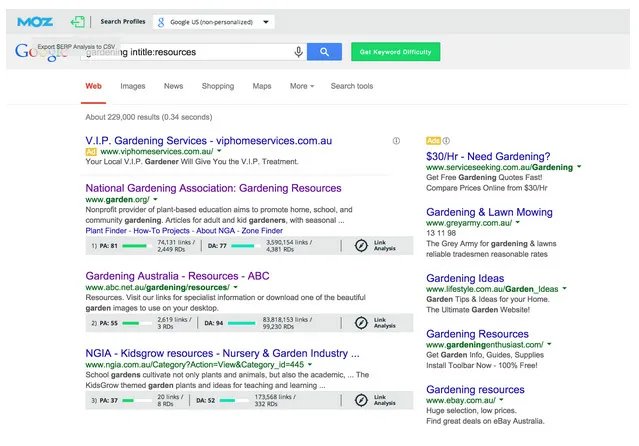Viewport: 639px width, 446px height.
Task: Switch to the Images tab
Action: coord(132,87)
